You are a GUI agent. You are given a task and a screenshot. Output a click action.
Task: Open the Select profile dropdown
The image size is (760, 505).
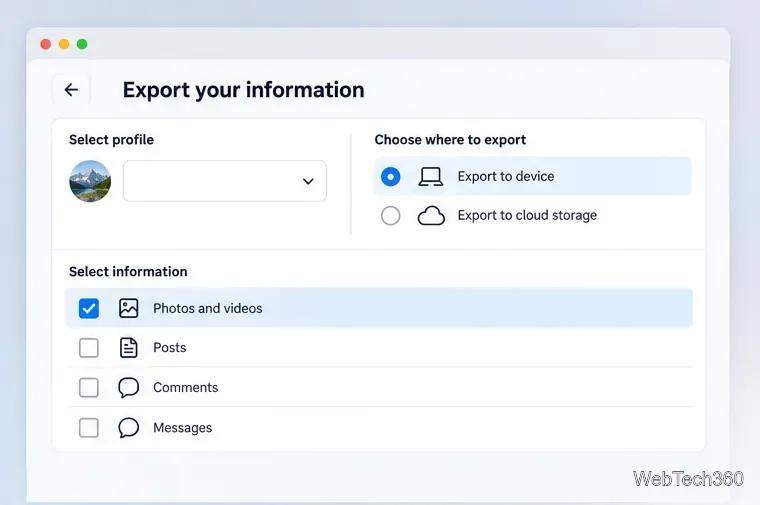pos(225,181)
